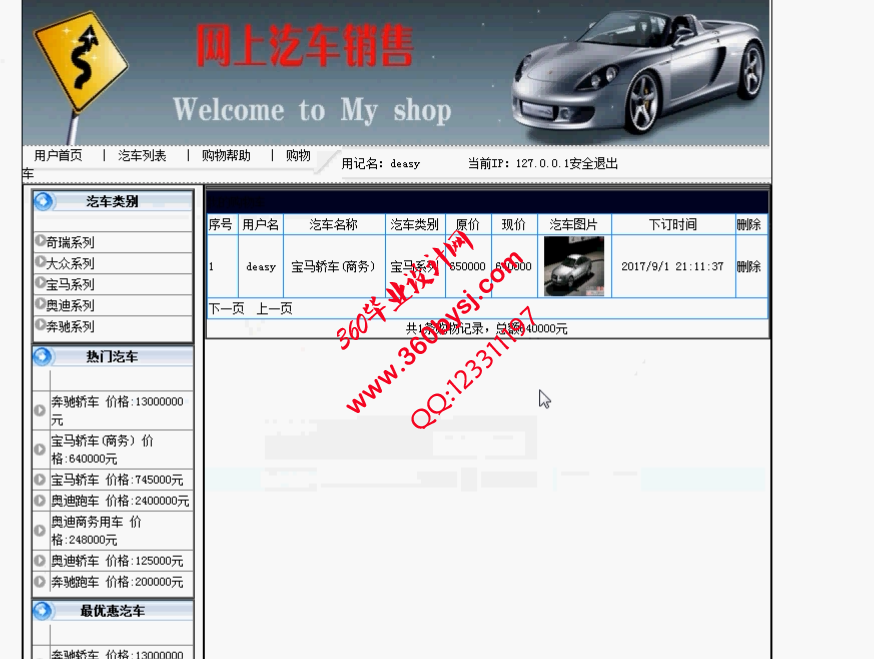Open hot car 奔驰跑车 价格:200000元
874x659 pixels.
[x=118, y=582]
